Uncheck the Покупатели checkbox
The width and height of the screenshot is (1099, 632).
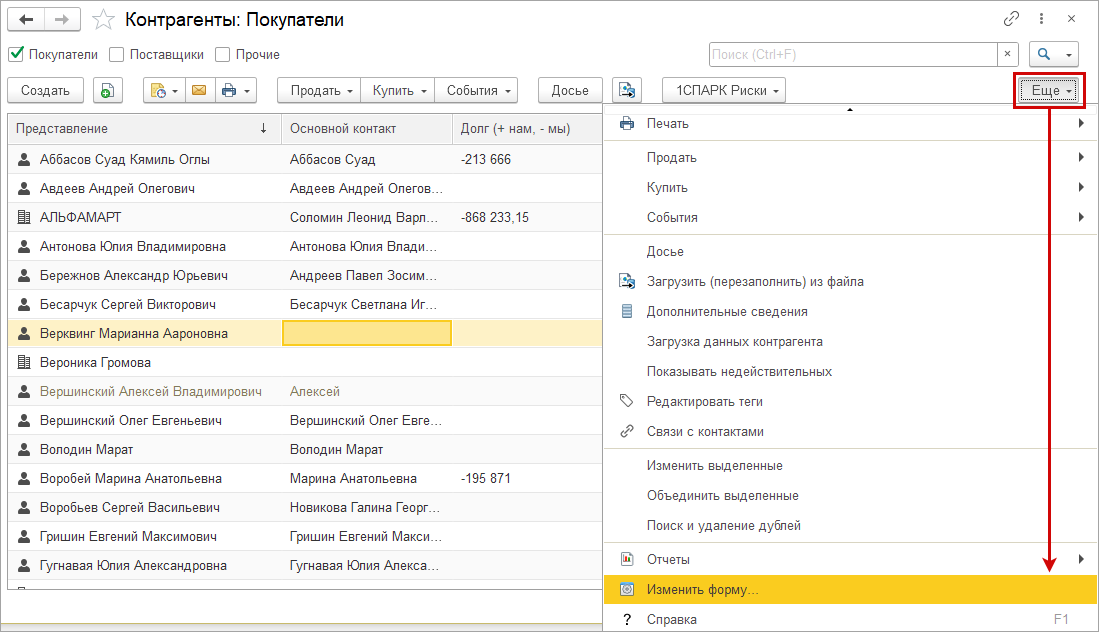[x=16, y=55]
